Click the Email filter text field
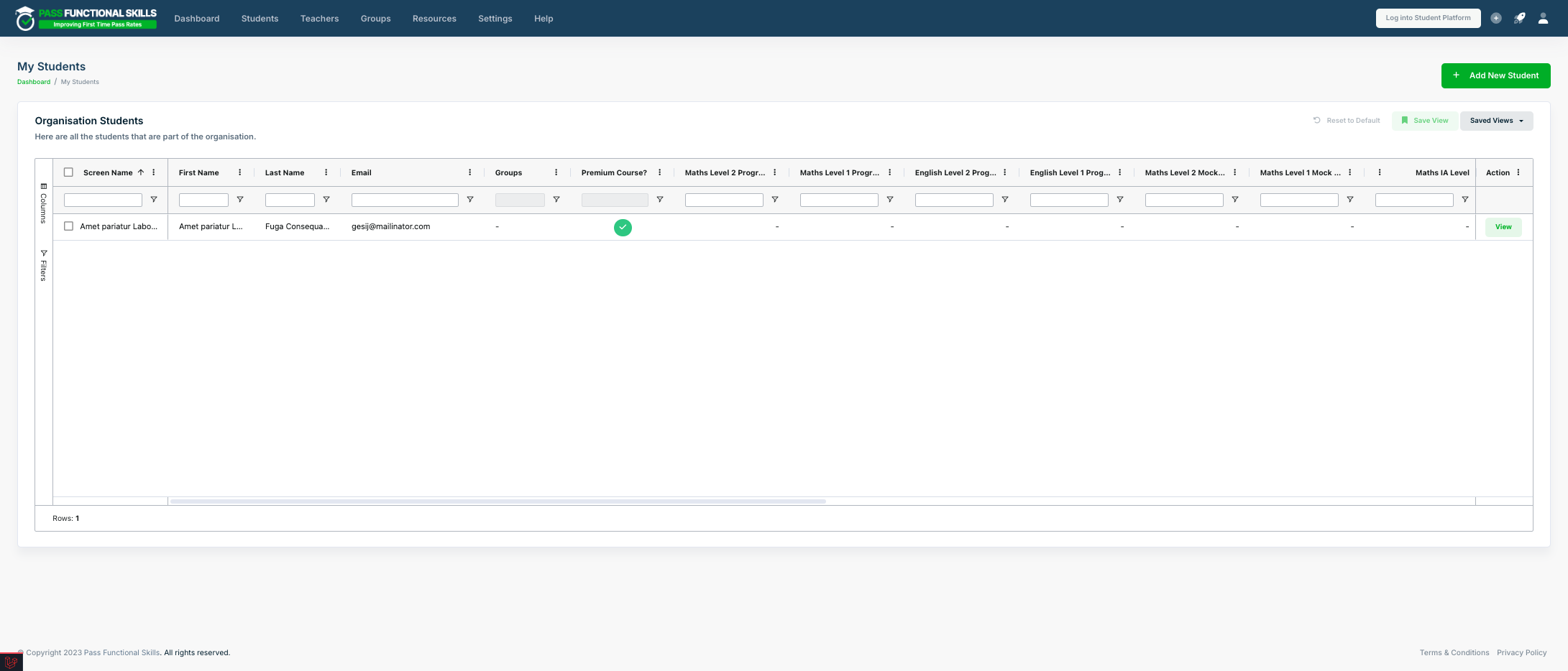Screen dimensions: 1568x671 pos(405,200)
